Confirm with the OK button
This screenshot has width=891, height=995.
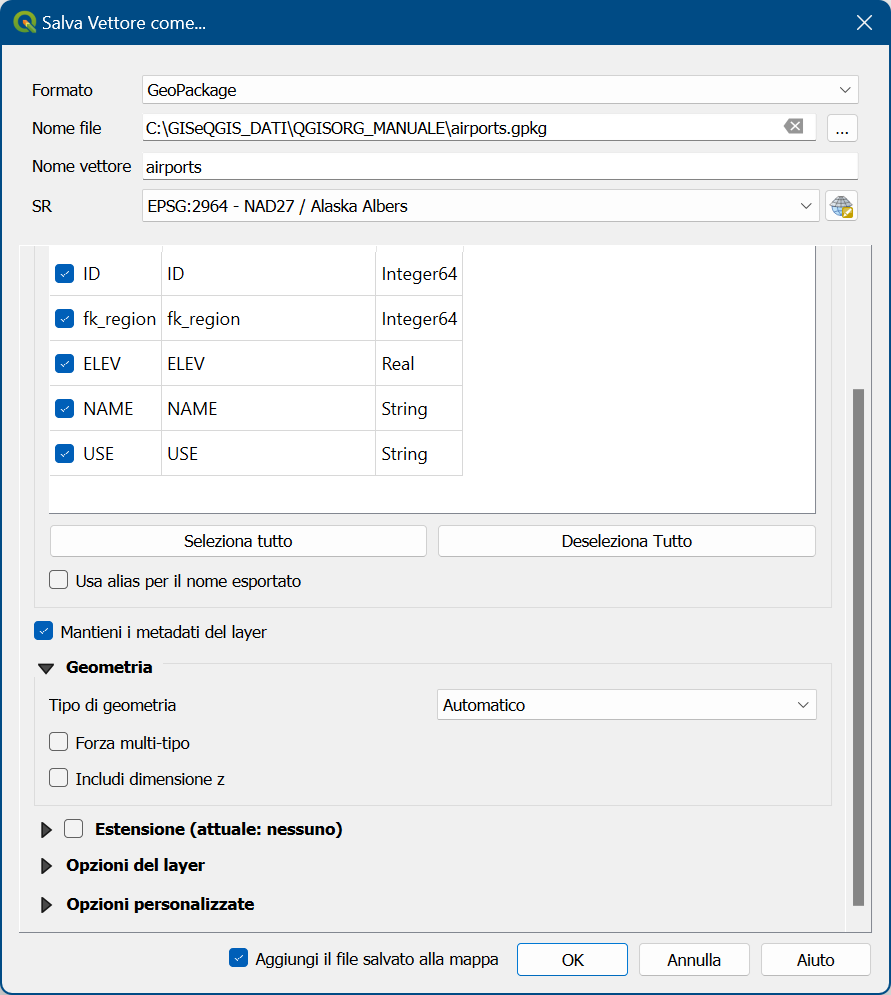coord(572,959)
